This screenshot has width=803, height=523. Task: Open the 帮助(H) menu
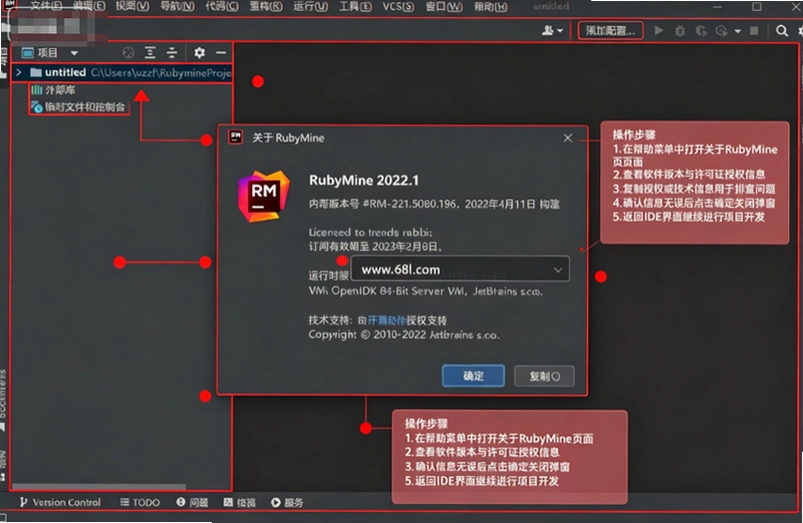click(490, 6)
